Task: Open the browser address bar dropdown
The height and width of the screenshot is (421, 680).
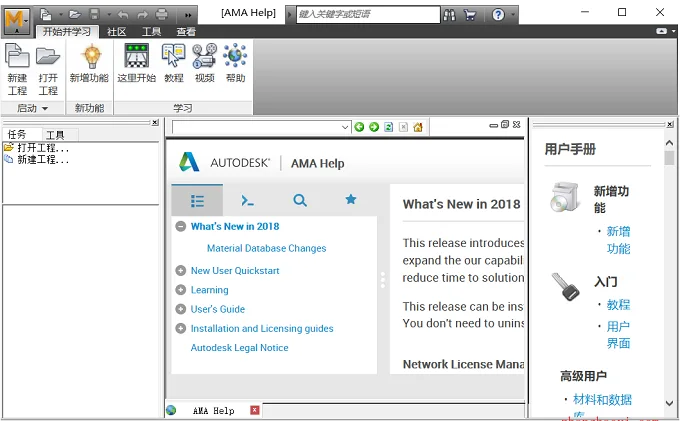Action: [345, 127]
